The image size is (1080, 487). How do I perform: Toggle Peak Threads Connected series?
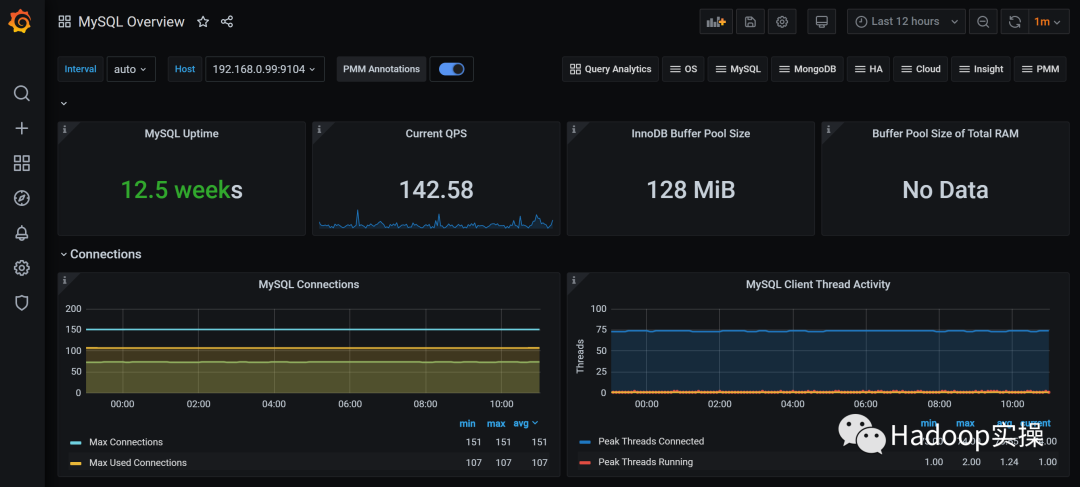click(651, 442)
